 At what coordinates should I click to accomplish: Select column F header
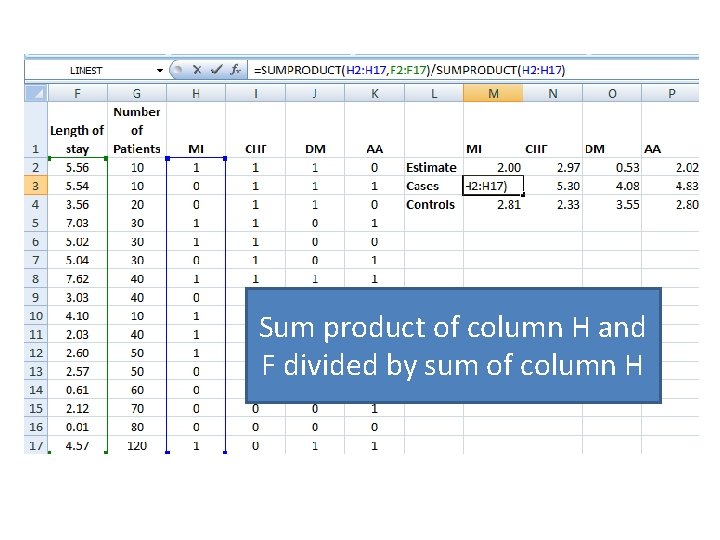coord(77,93)
